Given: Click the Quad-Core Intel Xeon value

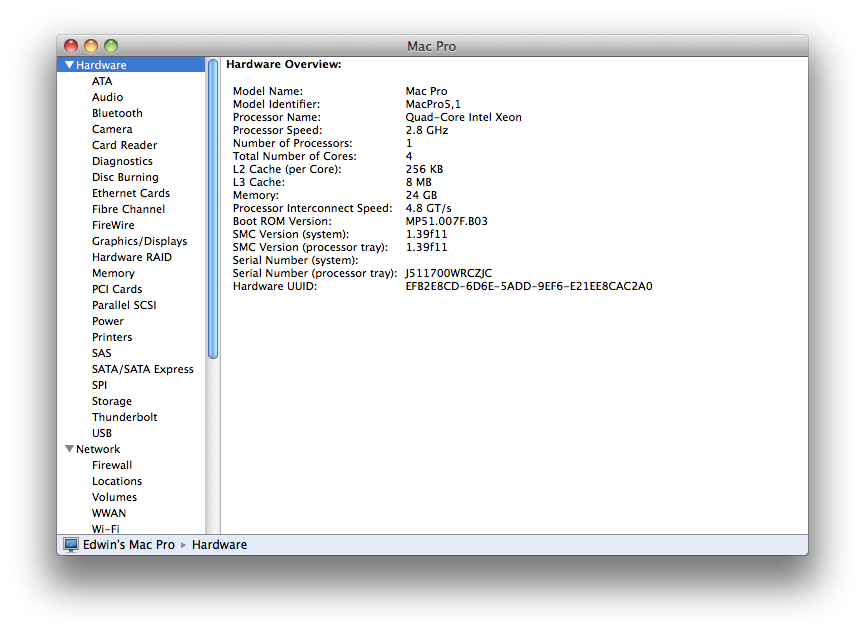Looking at the screenshot, I should 463,118.
